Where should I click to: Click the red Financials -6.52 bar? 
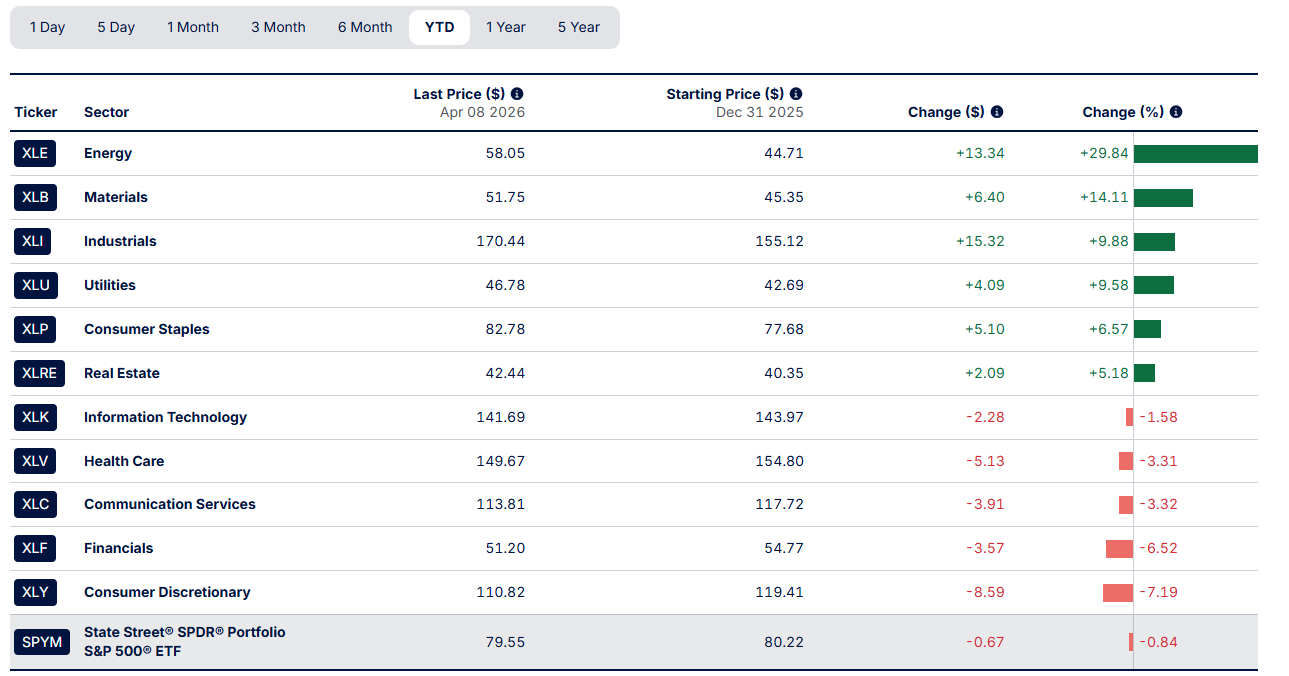[x=1119, y=548]
